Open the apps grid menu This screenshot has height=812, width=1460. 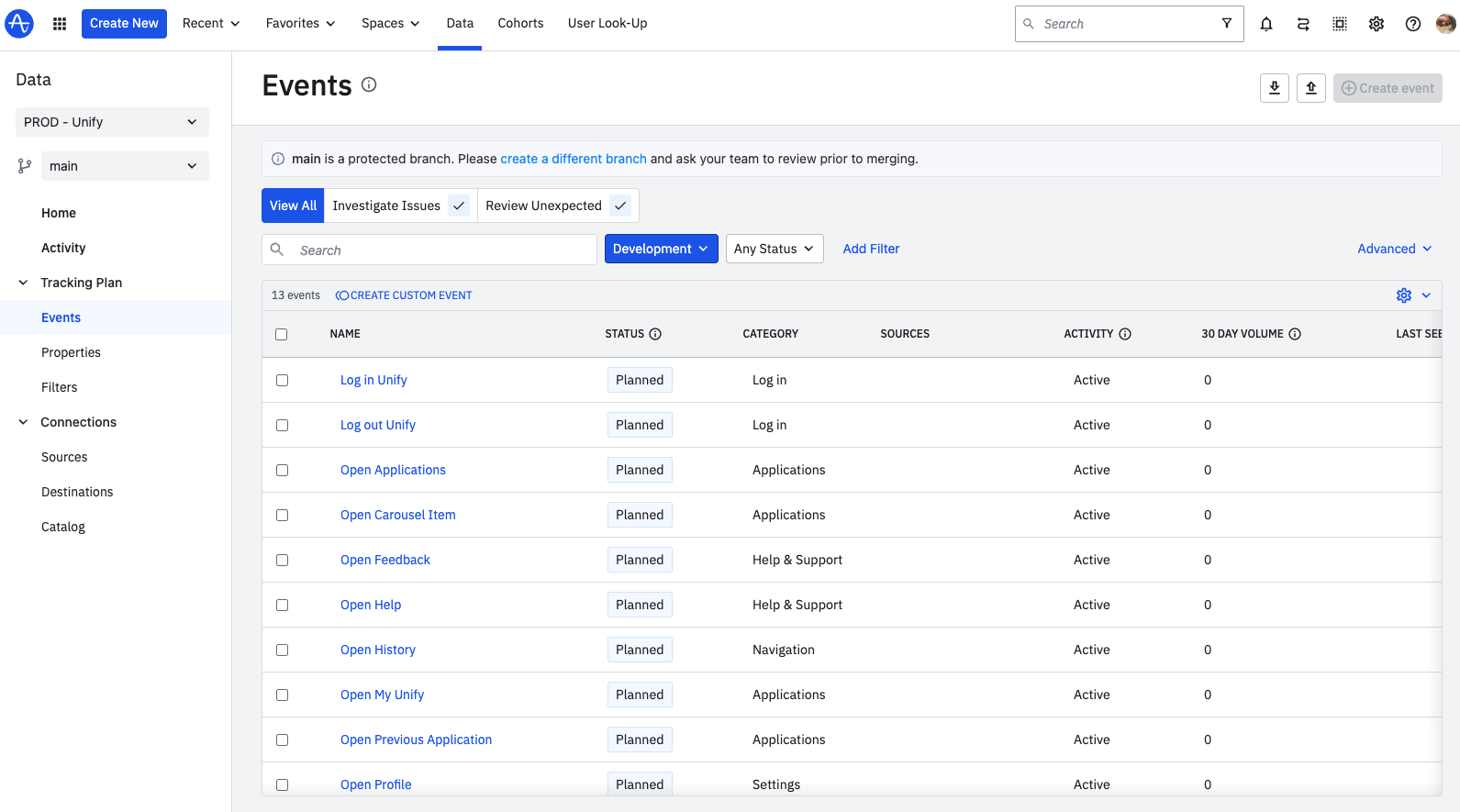tap(60, 24)
